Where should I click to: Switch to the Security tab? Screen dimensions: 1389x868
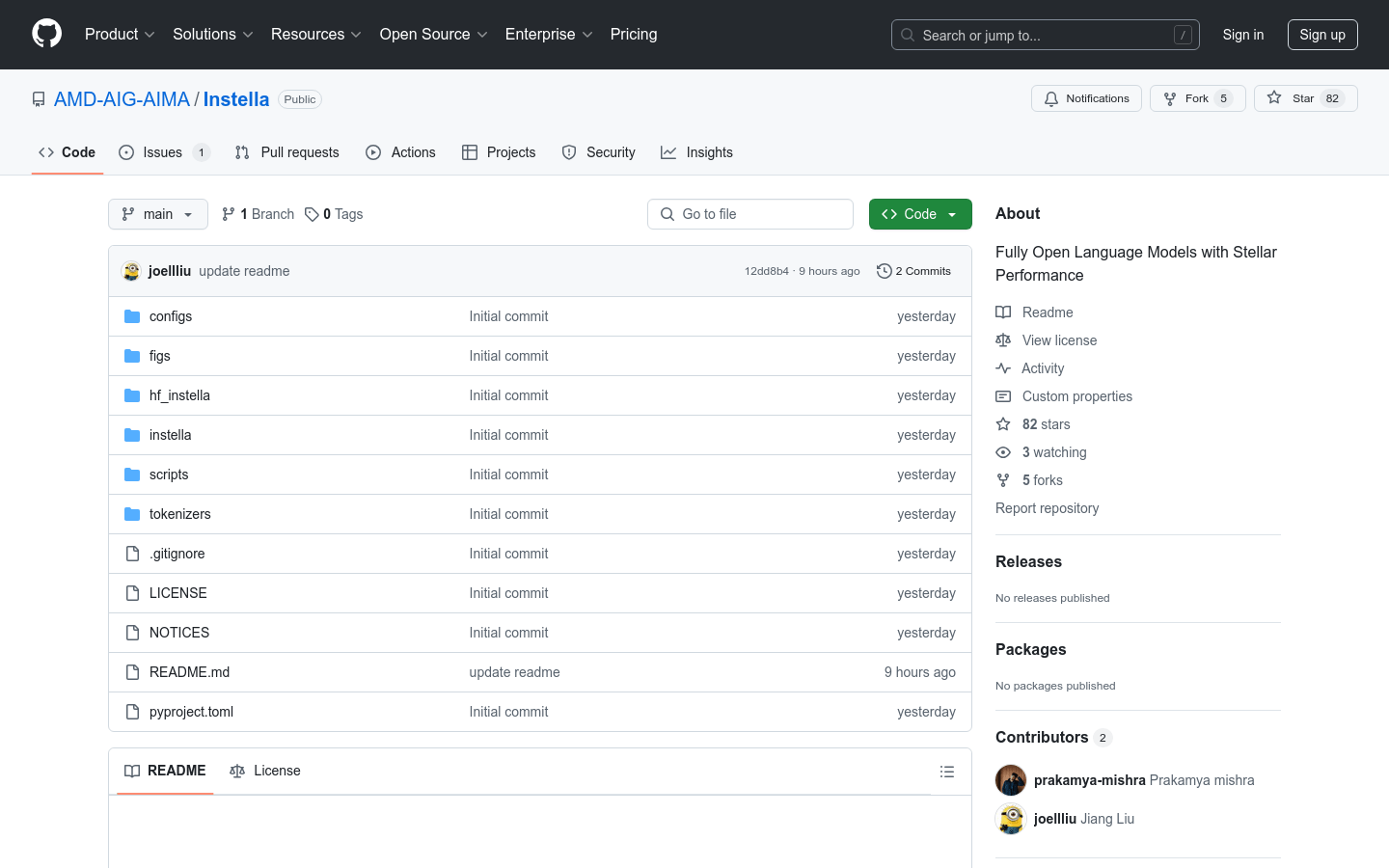coord(599,152)
